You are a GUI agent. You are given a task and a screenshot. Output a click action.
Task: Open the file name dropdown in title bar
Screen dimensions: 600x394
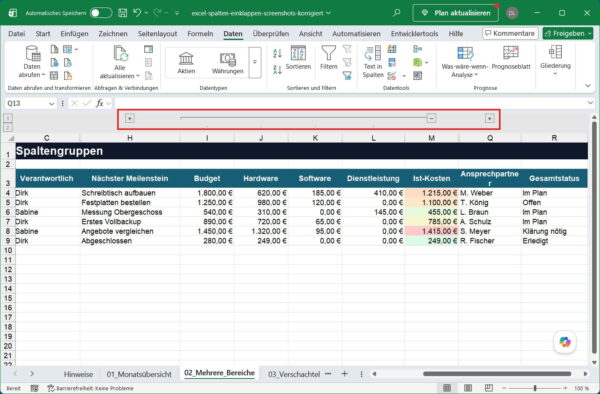(328, 13)
